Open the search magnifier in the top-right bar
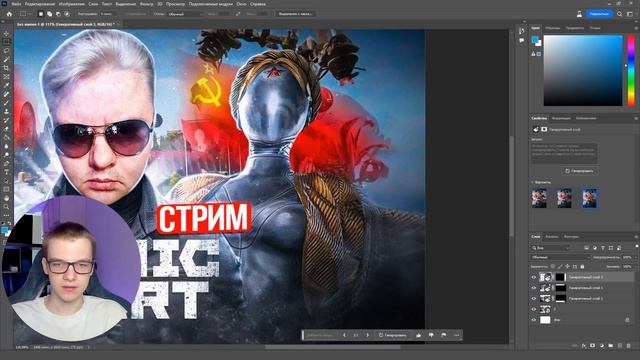 [x=620, y=14]
